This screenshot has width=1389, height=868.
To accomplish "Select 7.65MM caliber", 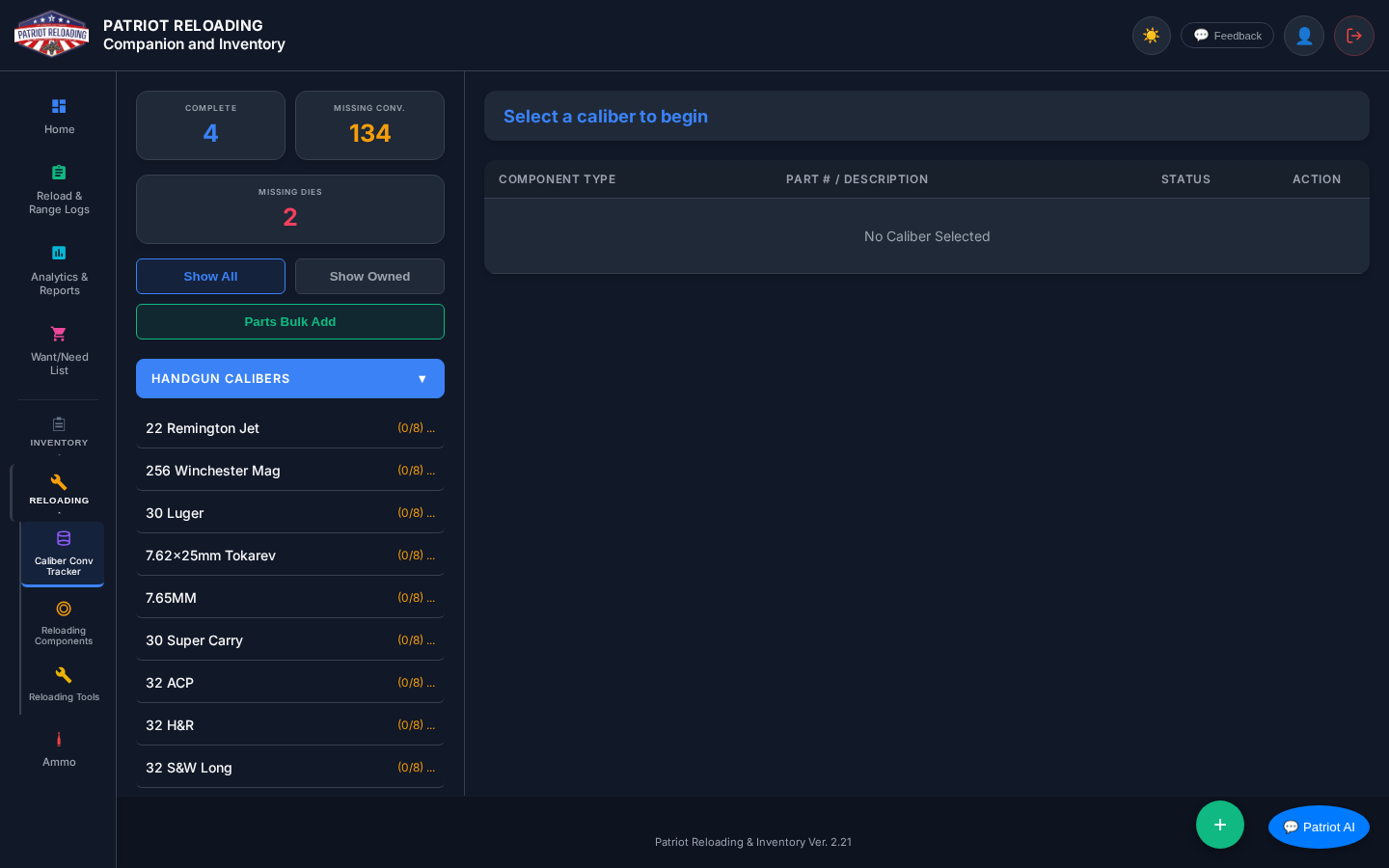I will pyautogui.click(x=290, y=598).
